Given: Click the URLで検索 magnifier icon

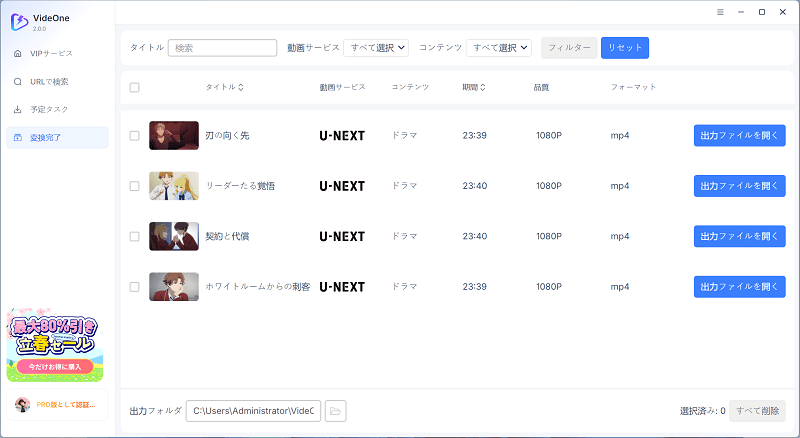Looking at the screenshot, I should pyautogui.click(x=18, y=82).
